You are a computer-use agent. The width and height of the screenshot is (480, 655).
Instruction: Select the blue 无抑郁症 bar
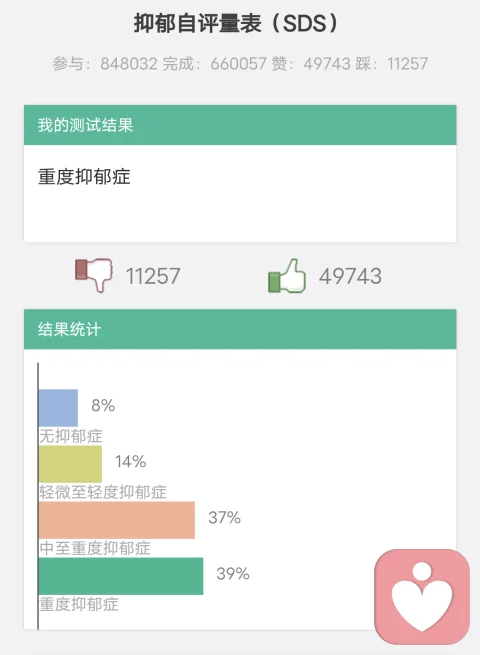[x=58, y=408]
